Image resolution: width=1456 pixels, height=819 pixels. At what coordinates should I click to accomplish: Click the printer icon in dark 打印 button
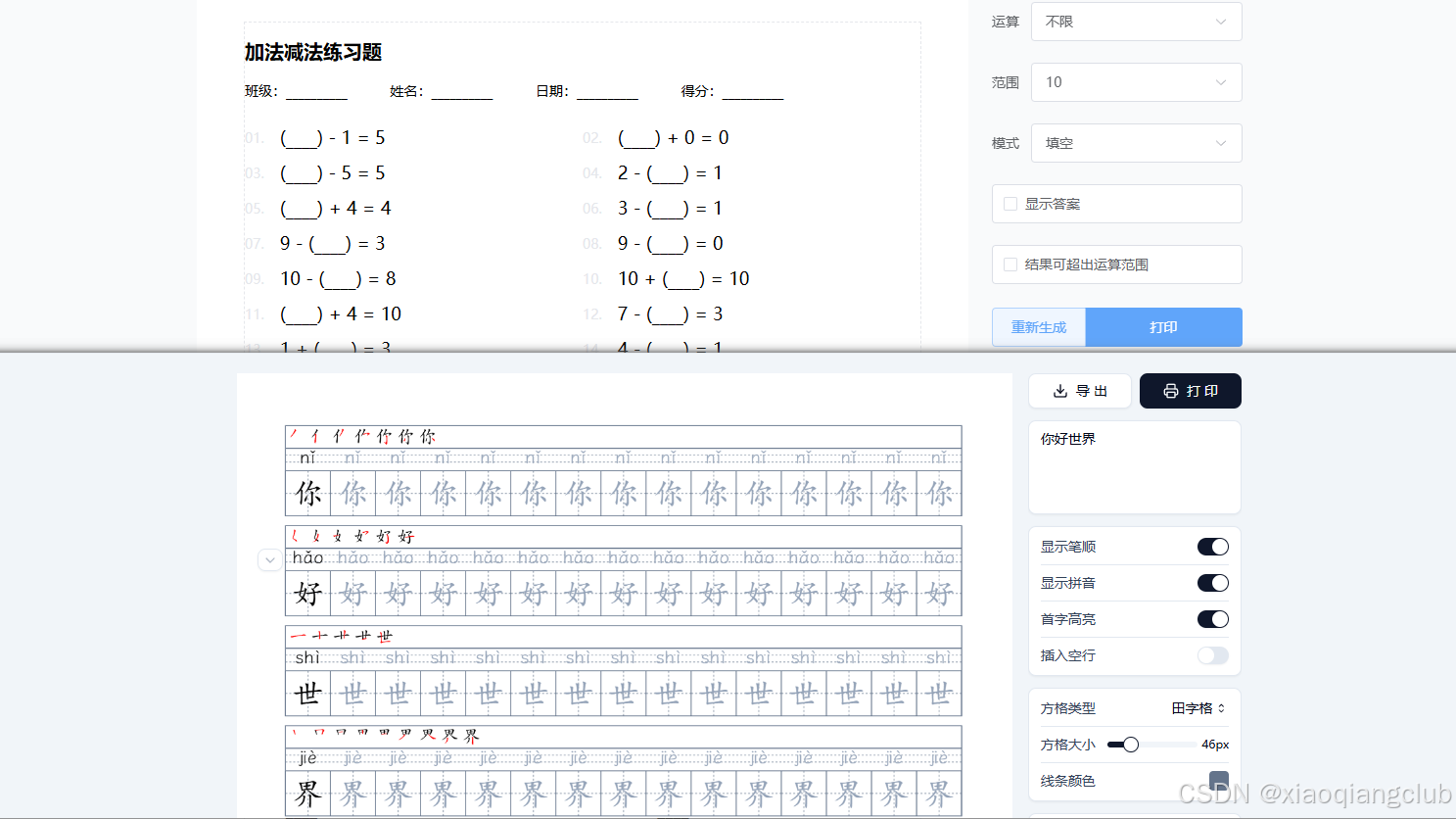pyautogui.click(x=1171, y=391)
